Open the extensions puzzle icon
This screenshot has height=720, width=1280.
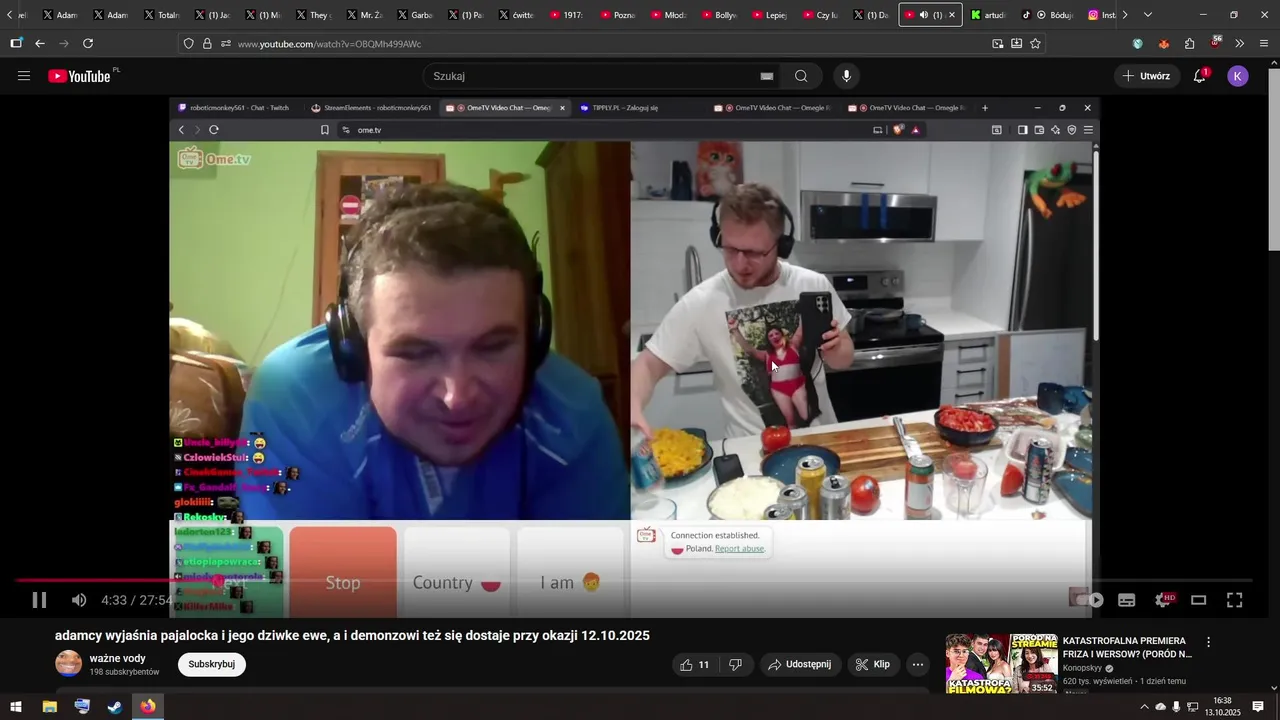1190,44
